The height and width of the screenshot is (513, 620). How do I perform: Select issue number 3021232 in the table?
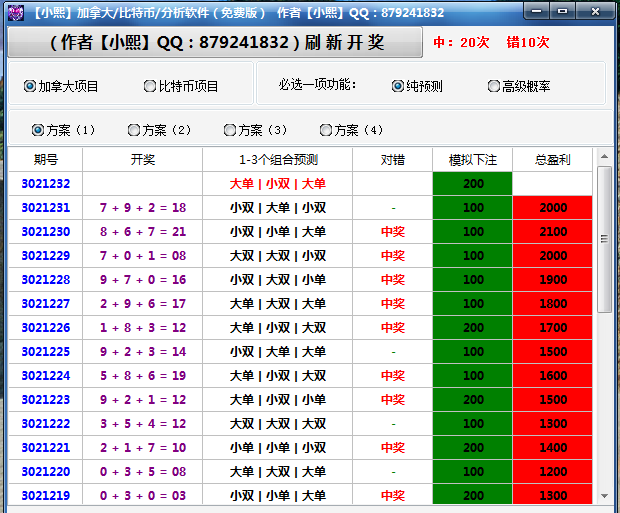click(x=45, y=184)
